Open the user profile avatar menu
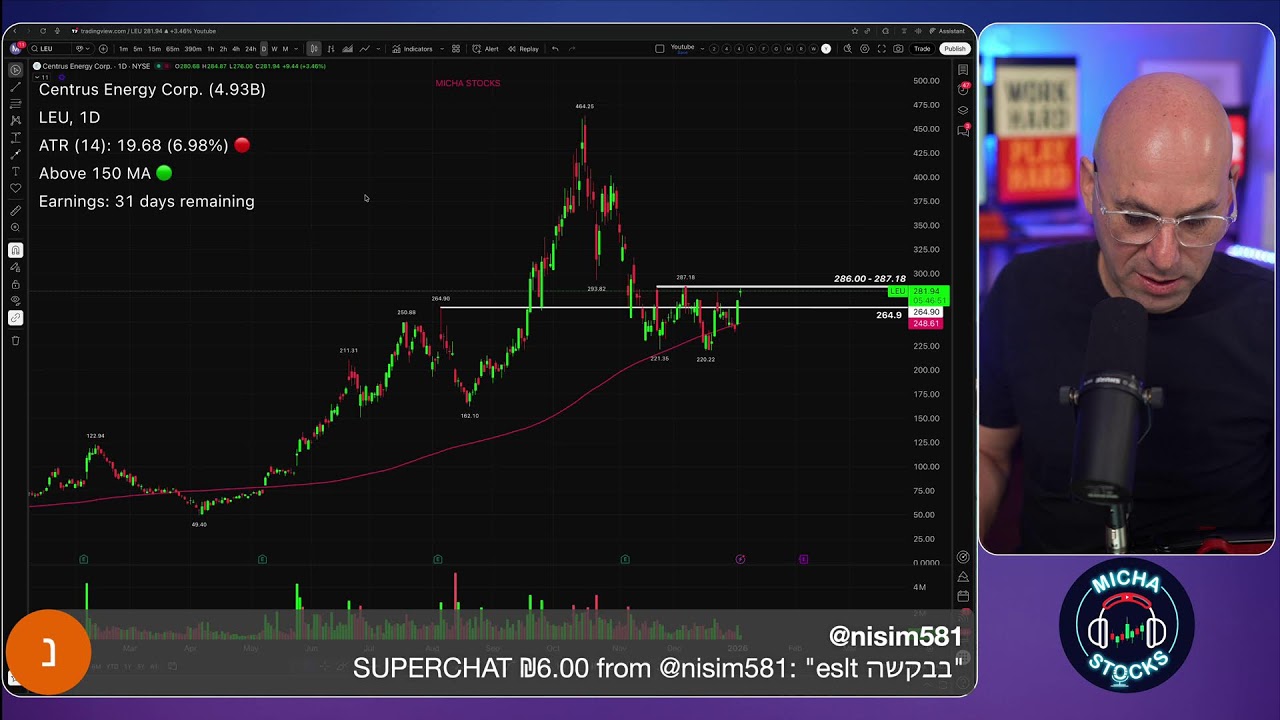This screenshot has height=720, width=1280. coord(15,48)
